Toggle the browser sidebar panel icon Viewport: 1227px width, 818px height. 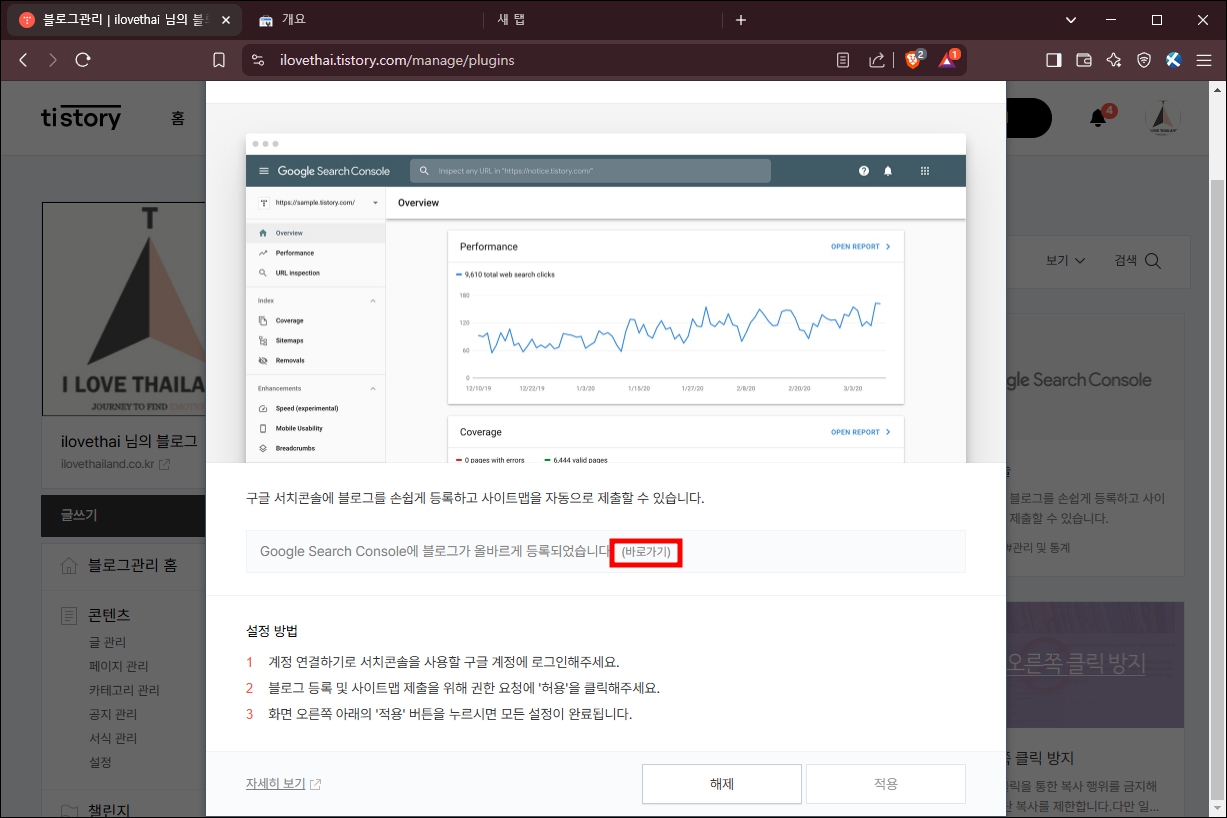click(x=1053, y=60)
